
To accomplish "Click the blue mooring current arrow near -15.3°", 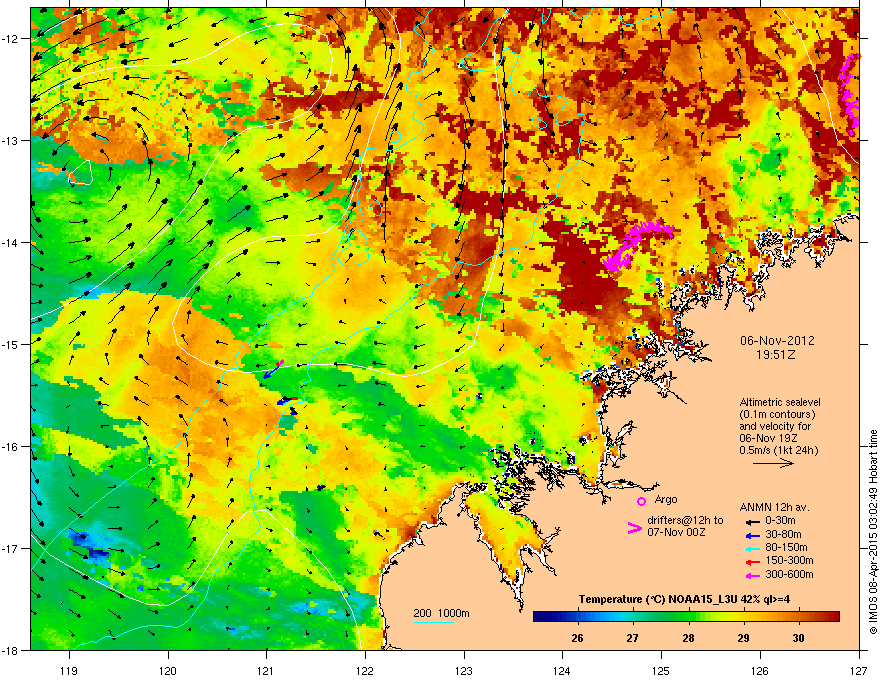I will (272, 371).
